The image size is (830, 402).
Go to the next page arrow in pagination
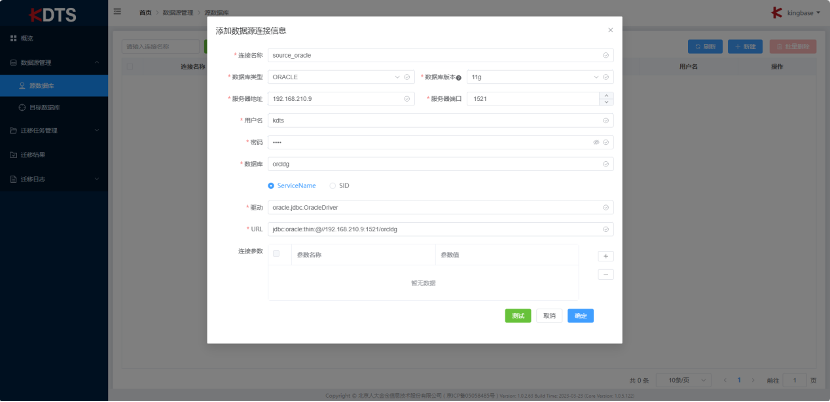tap(753, 380)
